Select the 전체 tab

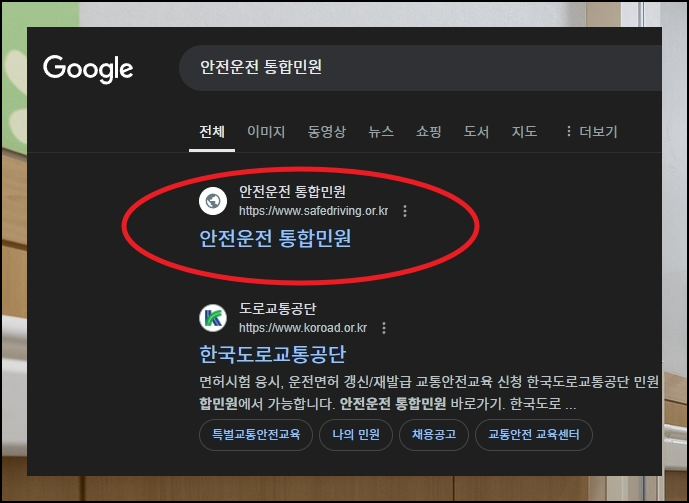coord(212,131)
